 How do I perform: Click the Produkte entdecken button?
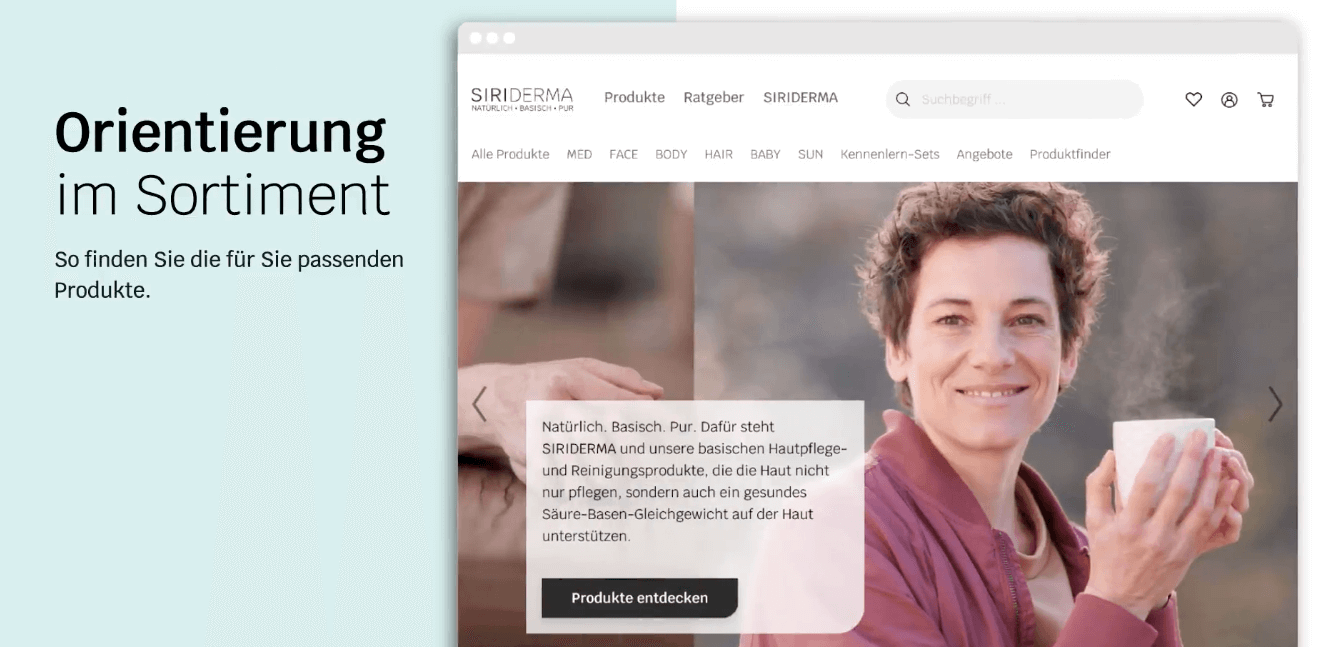[x=640, y=598]
